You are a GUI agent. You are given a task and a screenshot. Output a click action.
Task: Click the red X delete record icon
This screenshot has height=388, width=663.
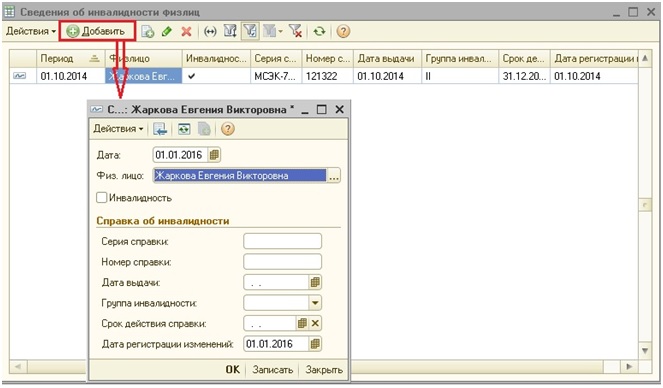(186, 31)
